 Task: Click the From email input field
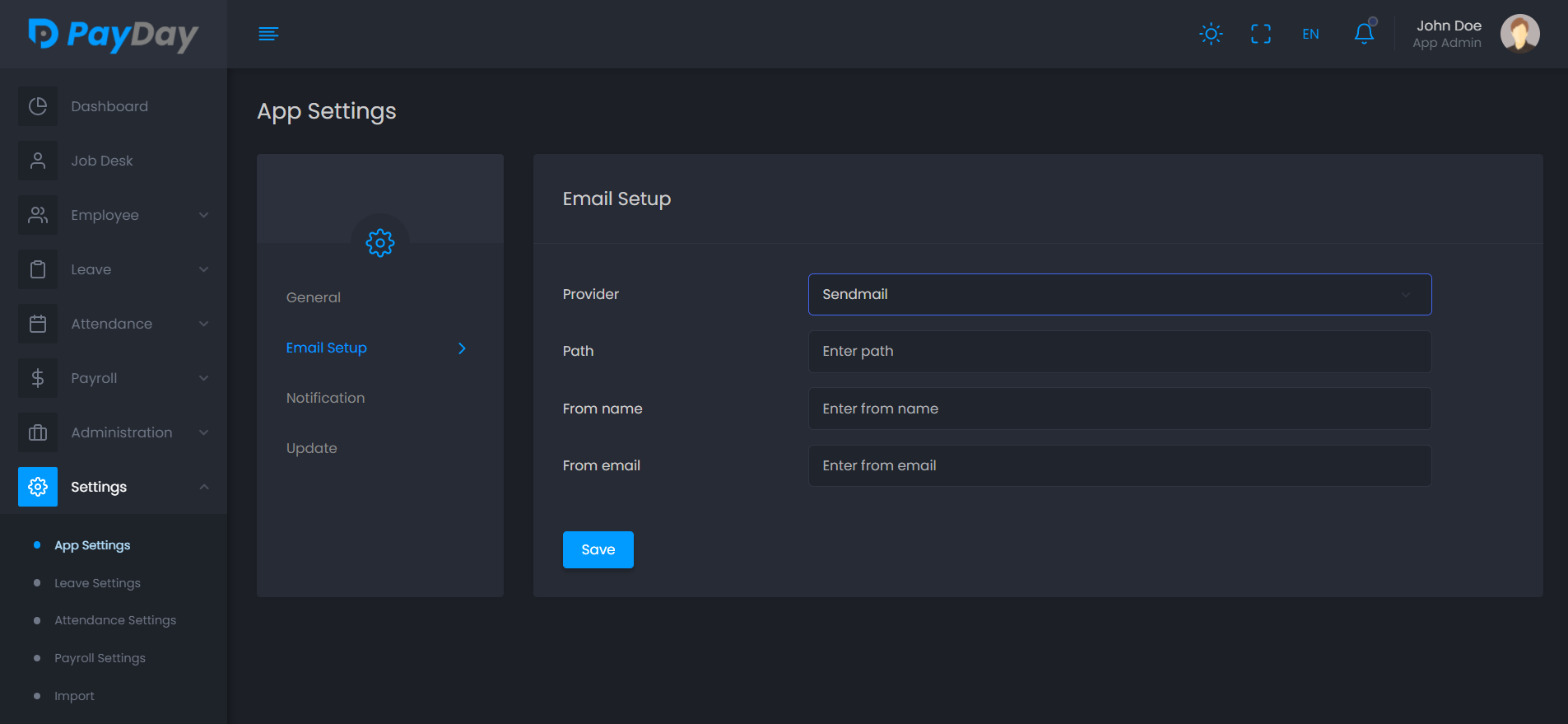(x=1119, y=465)
